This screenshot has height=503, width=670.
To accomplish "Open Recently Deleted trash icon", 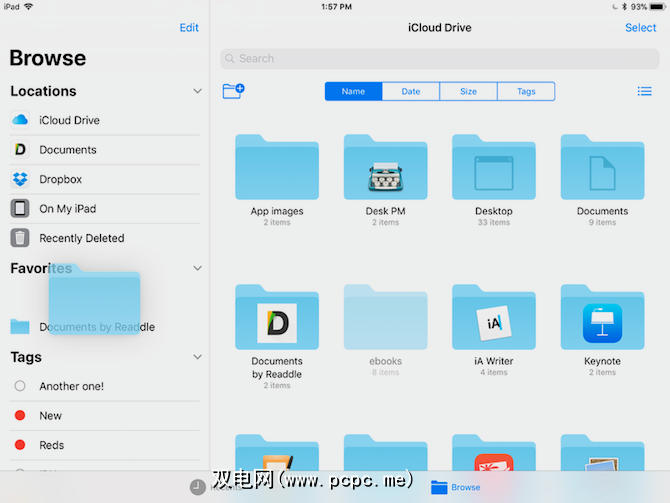I will (20, 238).
